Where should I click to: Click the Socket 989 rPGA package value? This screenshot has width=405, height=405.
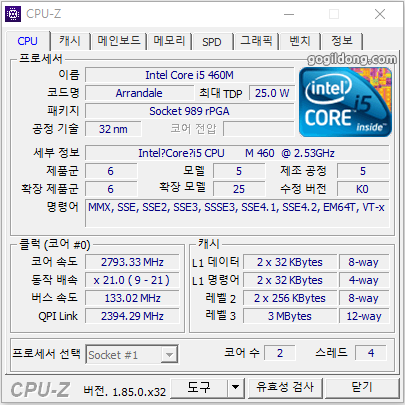click(189, 111)
